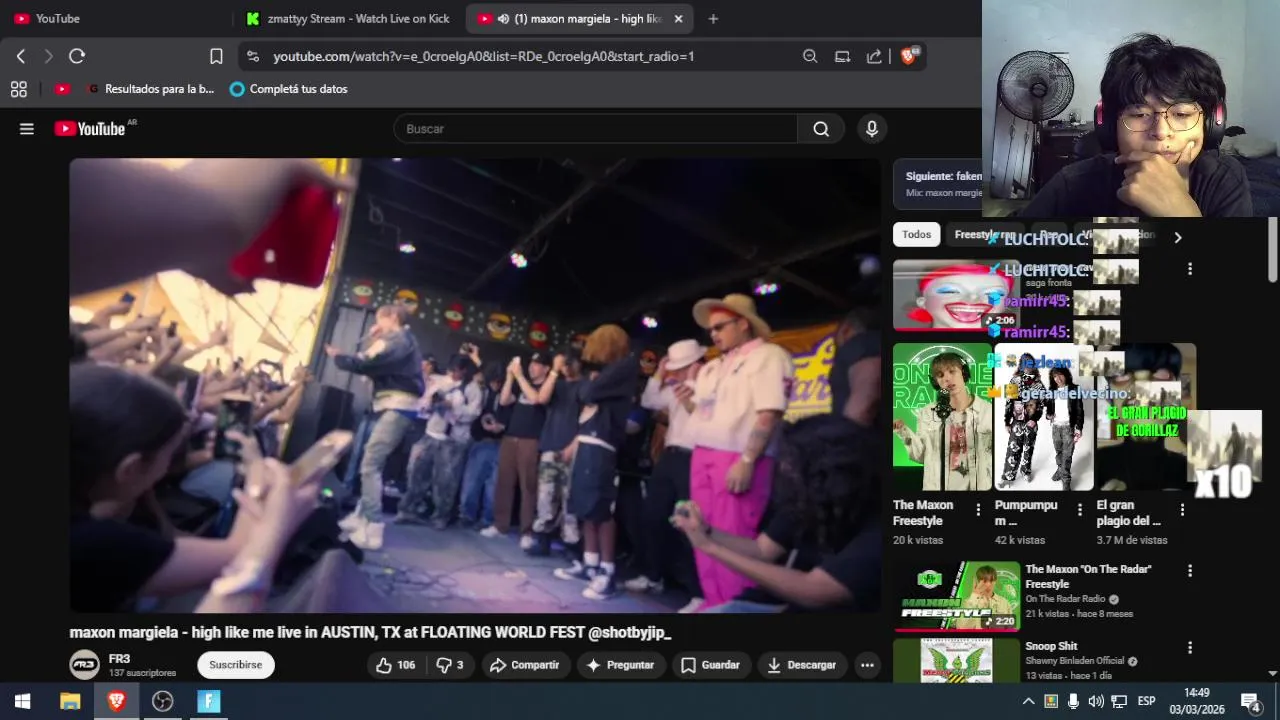The image size is (1280, 720).
Task: Open the Resultados para la b... bookmark
Action: tap(150, 89)
